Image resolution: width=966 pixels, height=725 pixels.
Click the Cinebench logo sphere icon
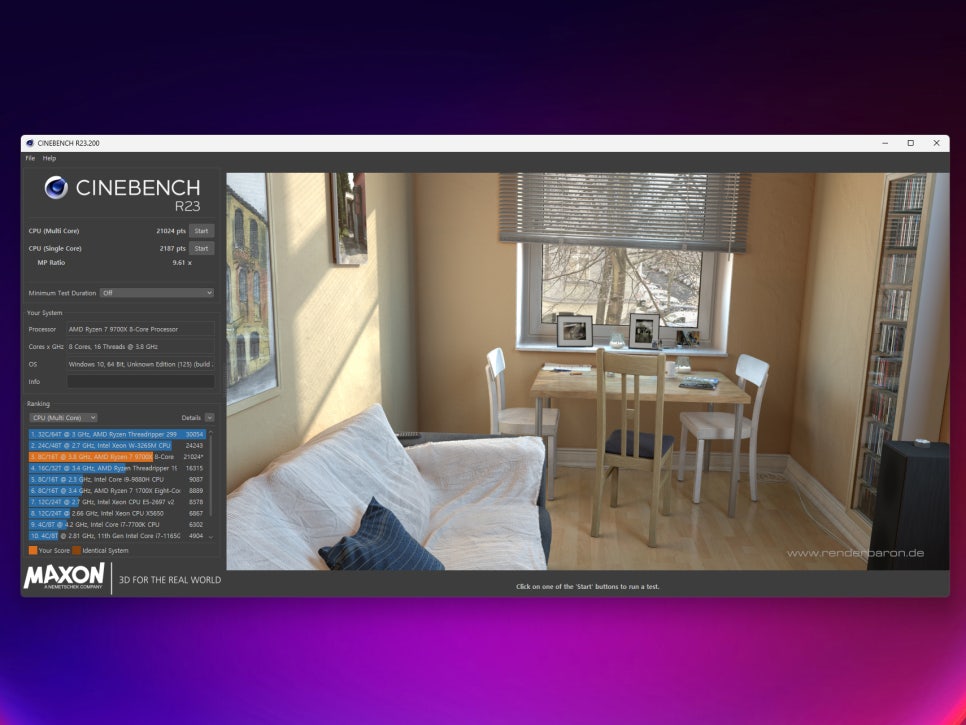pyautogui.click(x=56, y=187)
